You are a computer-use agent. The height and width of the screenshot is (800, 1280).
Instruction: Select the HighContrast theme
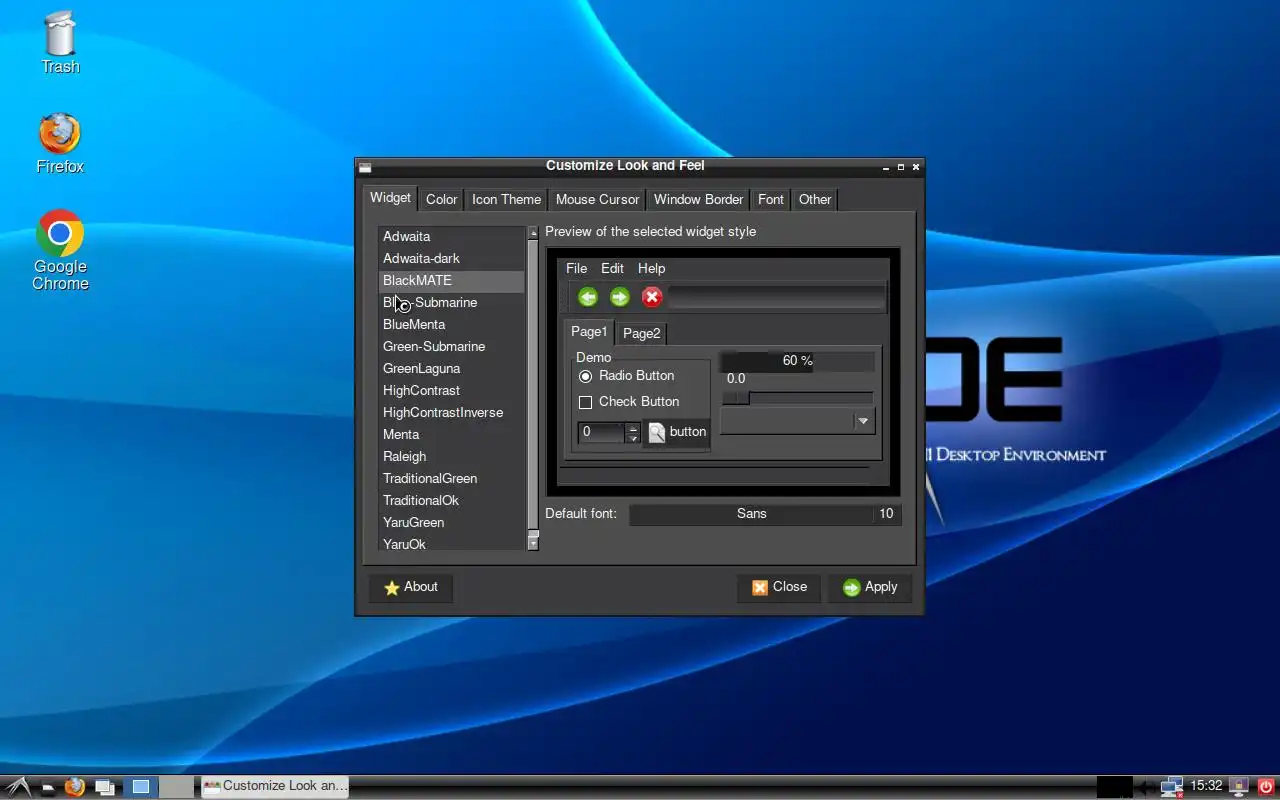(x=451, y=391)
